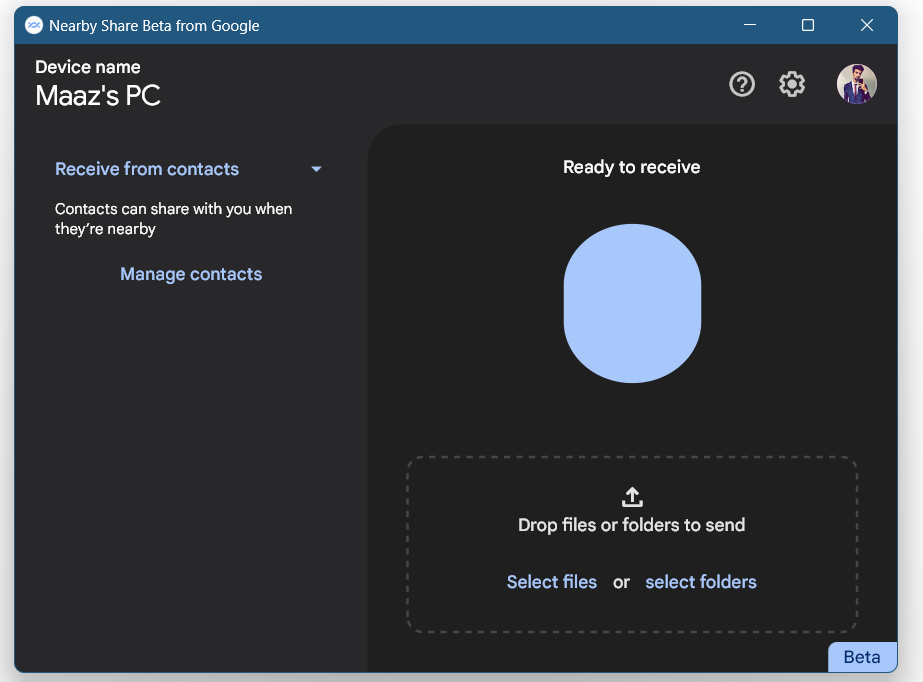Click the profile avatar picture
The width and height of the screenshot is (923, 682).
(x=856, y=85)
